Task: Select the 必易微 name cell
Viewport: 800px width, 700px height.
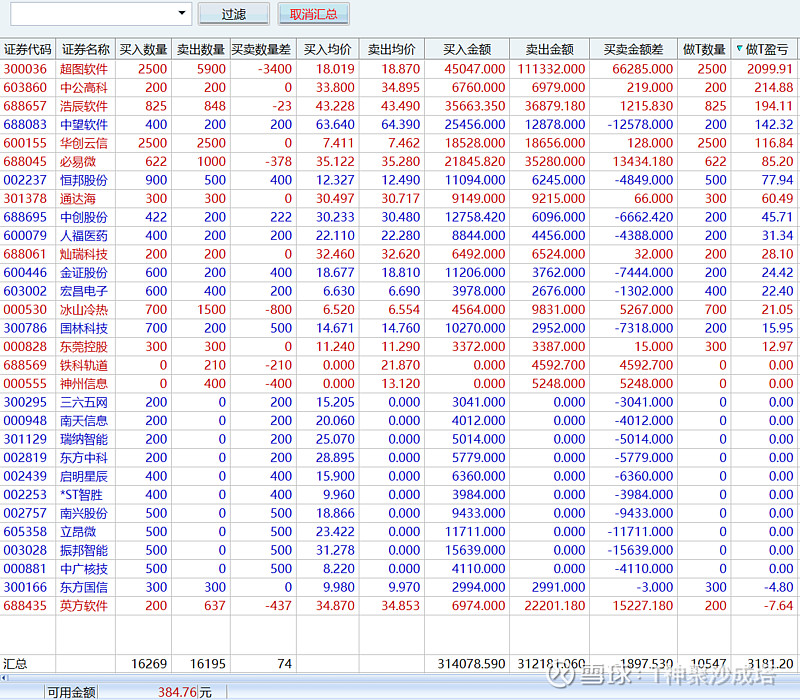Action: click(x=78, y=162)
